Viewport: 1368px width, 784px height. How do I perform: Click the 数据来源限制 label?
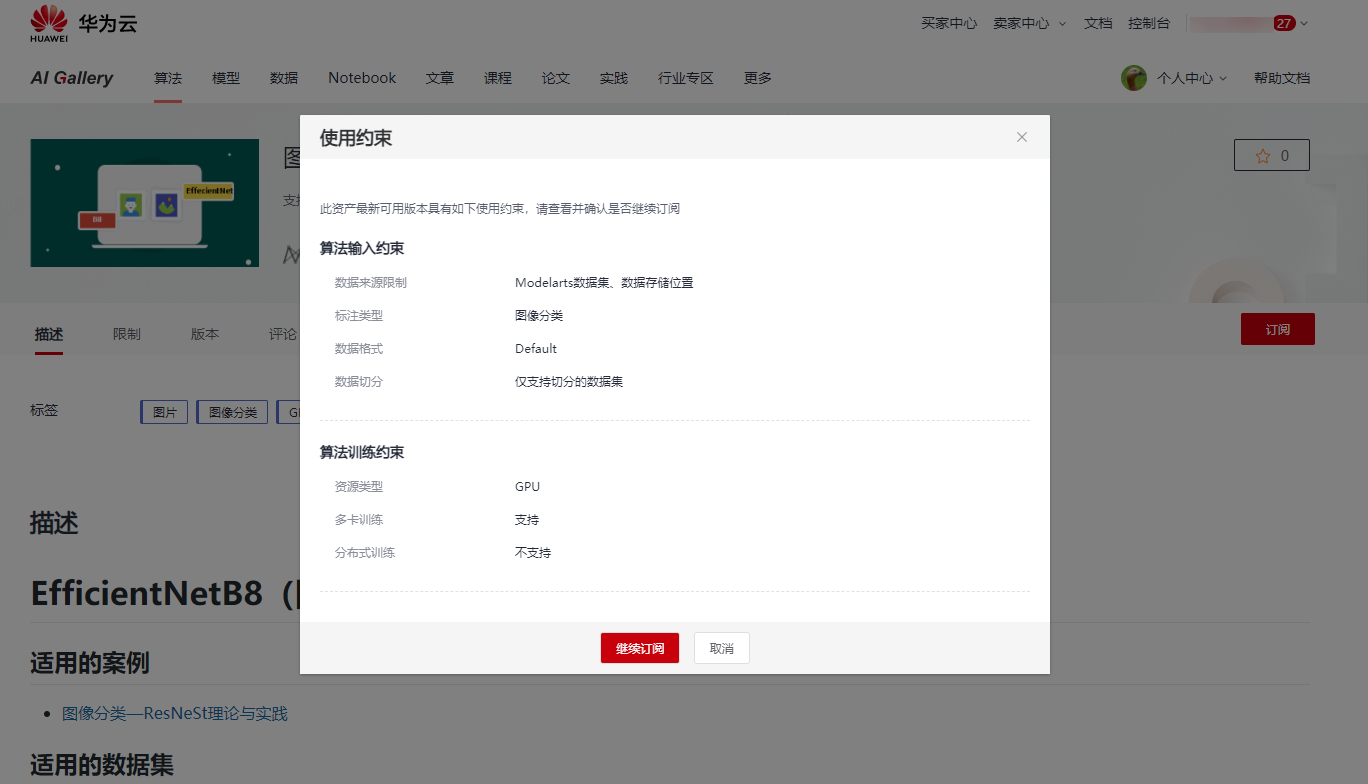[371, 283]
